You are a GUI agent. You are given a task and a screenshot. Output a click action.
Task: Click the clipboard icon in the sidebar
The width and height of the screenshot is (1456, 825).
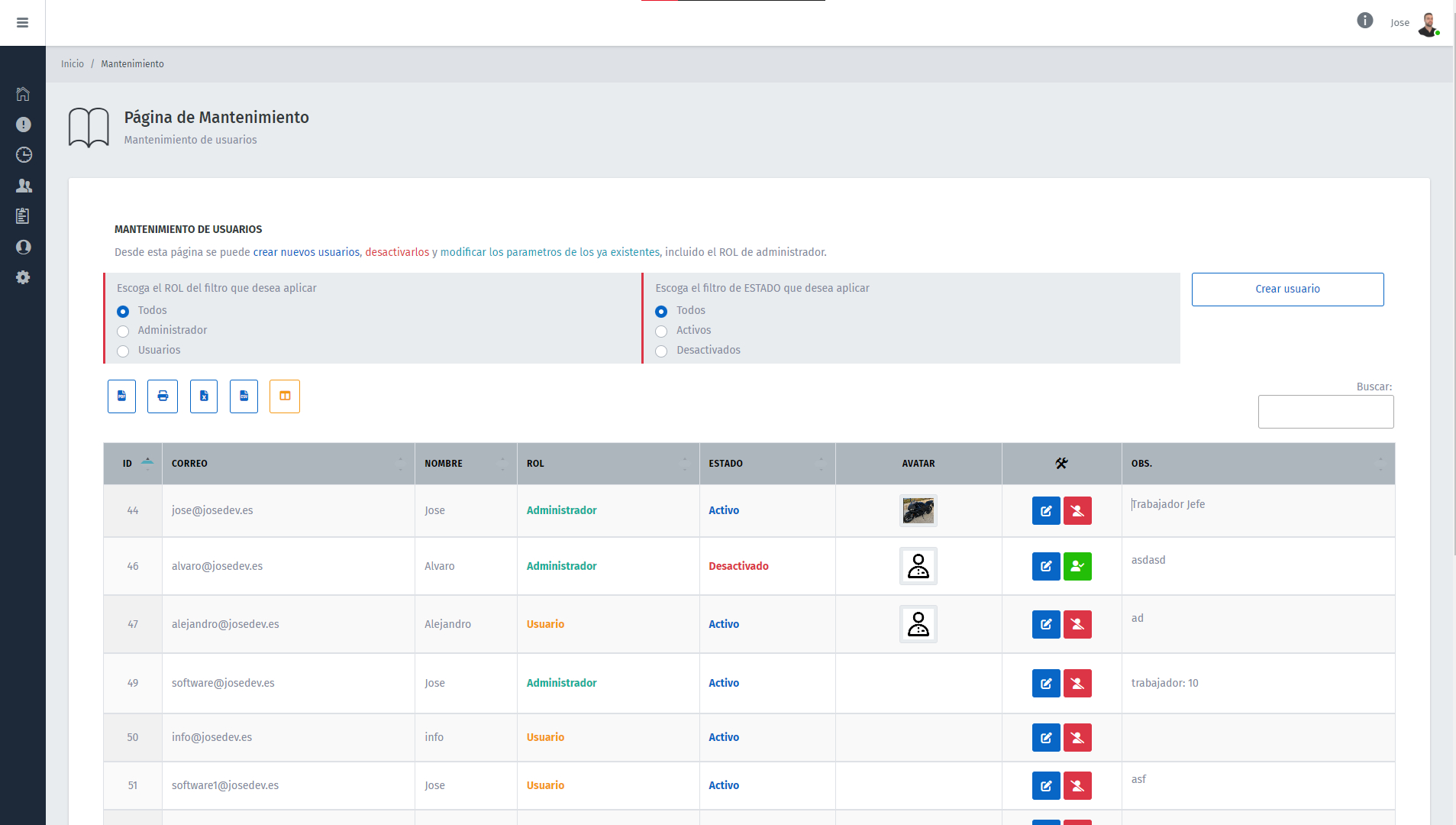pyautogui.click(x=23, y=216)
